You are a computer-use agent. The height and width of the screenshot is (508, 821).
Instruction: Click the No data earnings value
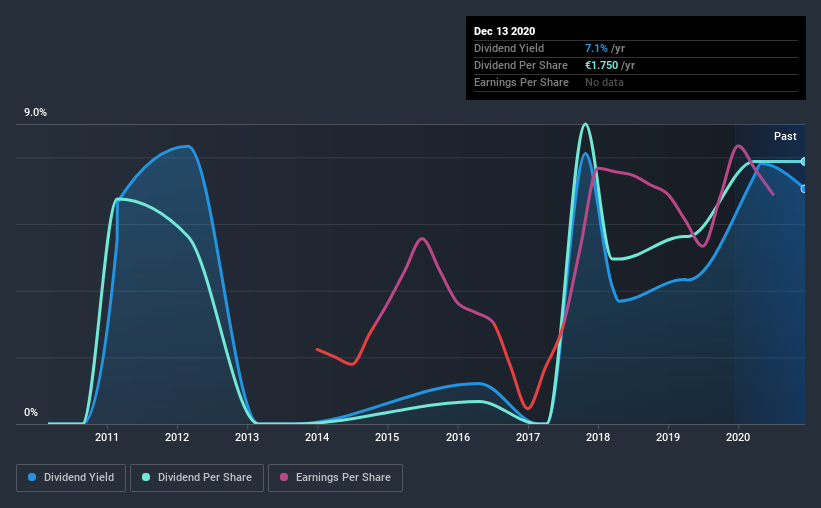(x=604, y=82)
